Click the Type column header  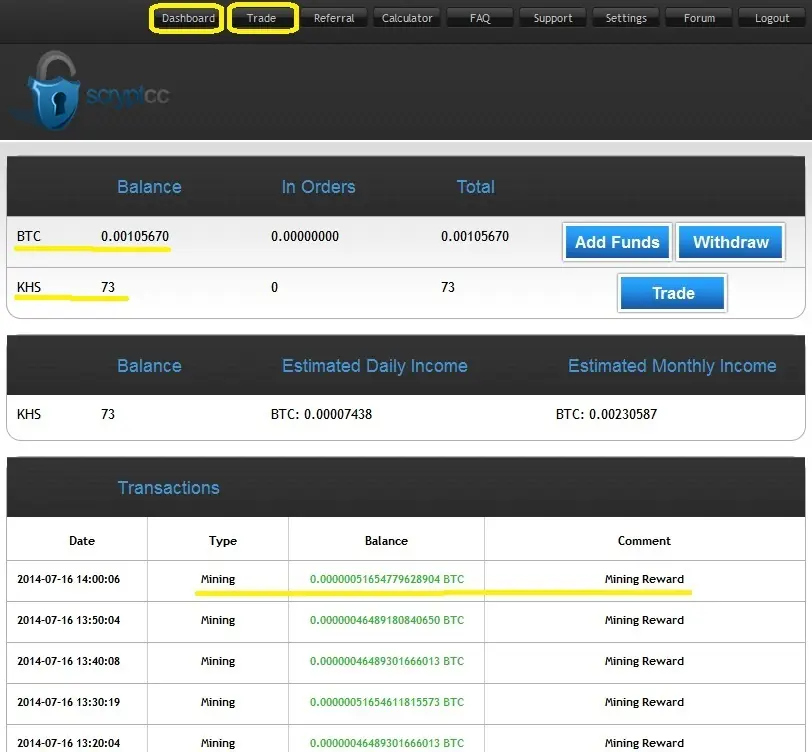point(223,541)
